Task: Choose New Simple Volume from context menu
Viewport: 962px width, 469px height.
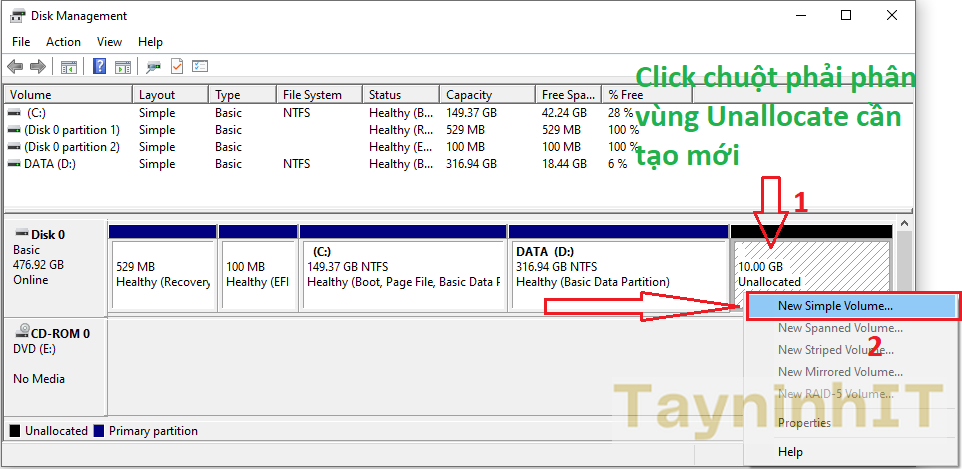Action: point(835,306)
